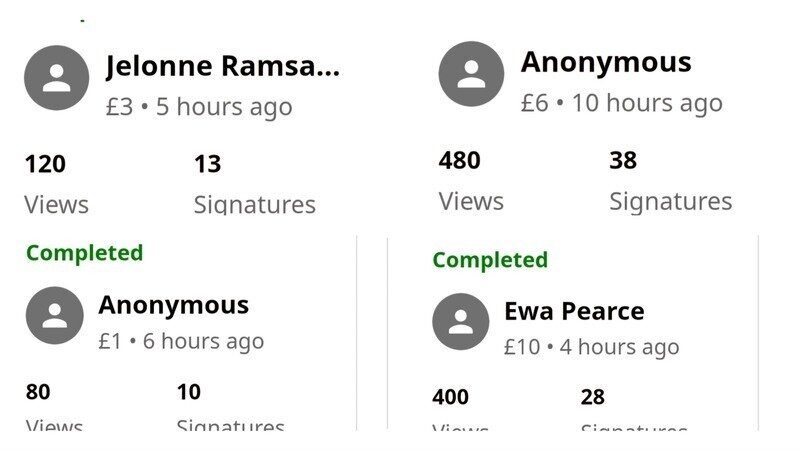Click Ewa Pearce profile avatar icon

click(461, 321)
